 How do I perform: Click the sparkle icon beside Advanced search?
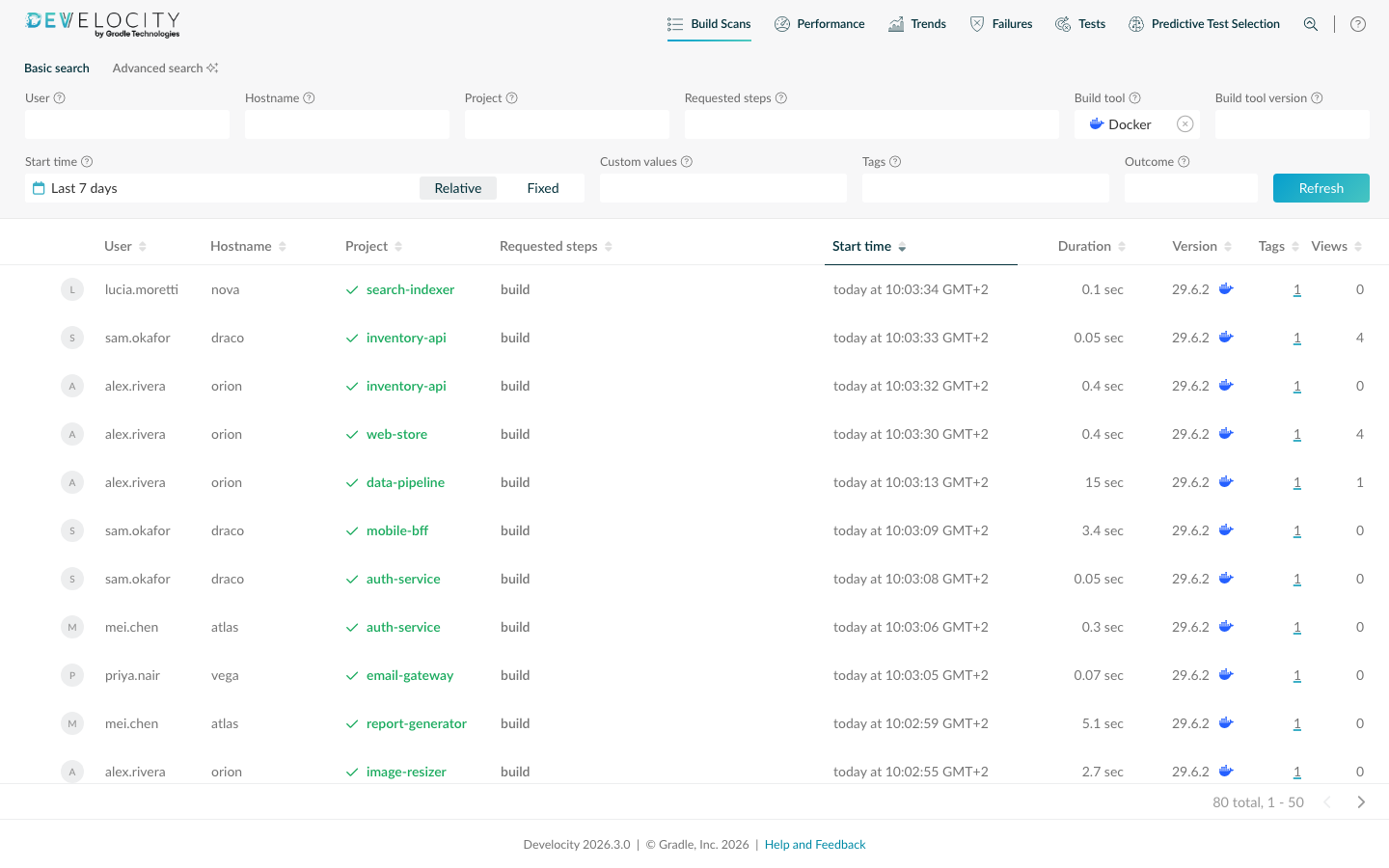pyautogui.click(x=212, y=68)
